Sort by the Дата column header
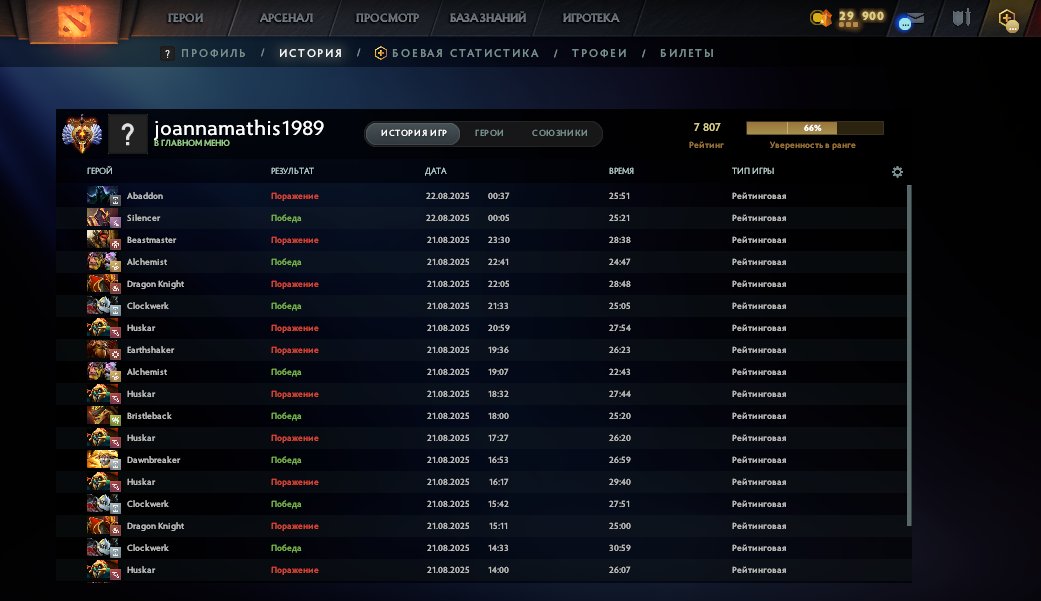This screenshot has width=1041, height=601. (x=435, y=172)
